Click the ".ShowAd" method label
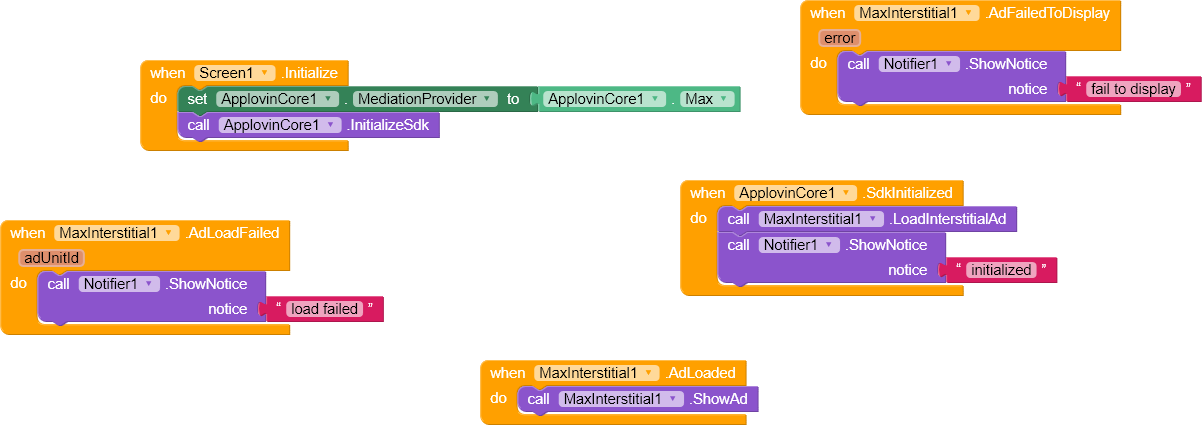The width and height of the screenshot is (1202, 425). (x=719, y=399)
